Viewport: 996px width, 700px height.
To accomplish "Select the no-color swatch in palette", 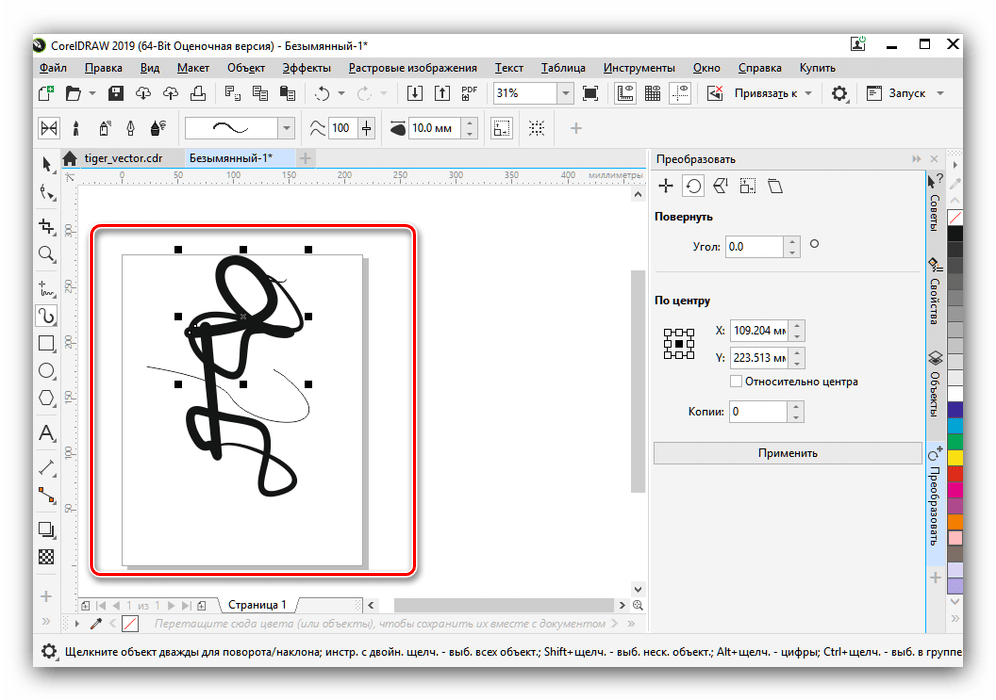I will pyautogui.click(x=955, y=217).
